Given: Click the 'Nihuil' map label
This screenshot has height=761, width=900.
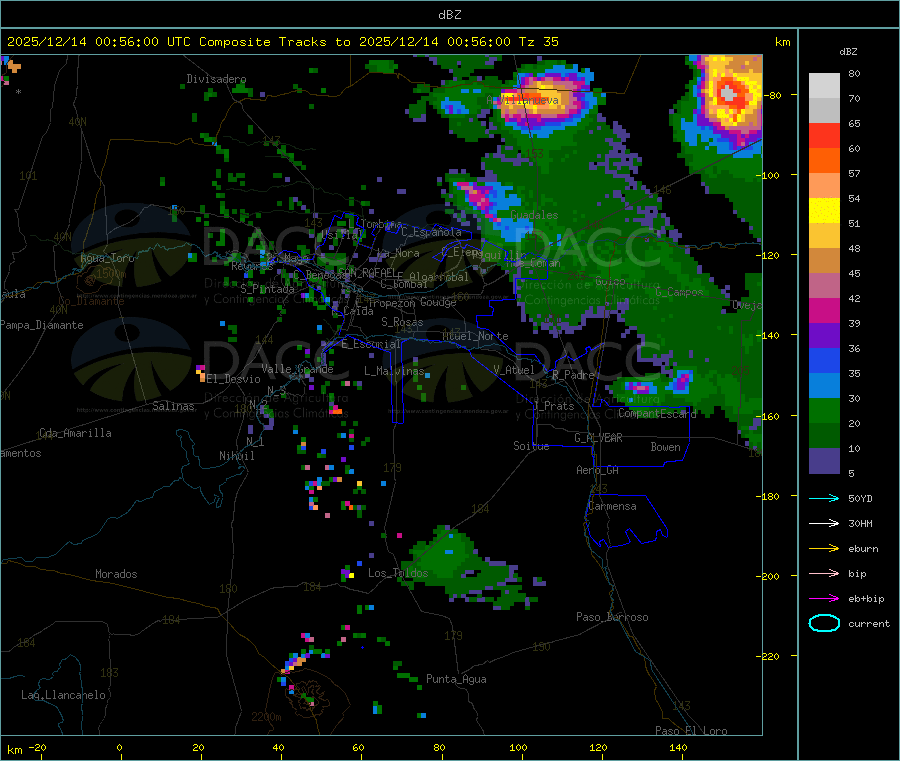Looking at the screenshot, I should (x=236, y=456).
